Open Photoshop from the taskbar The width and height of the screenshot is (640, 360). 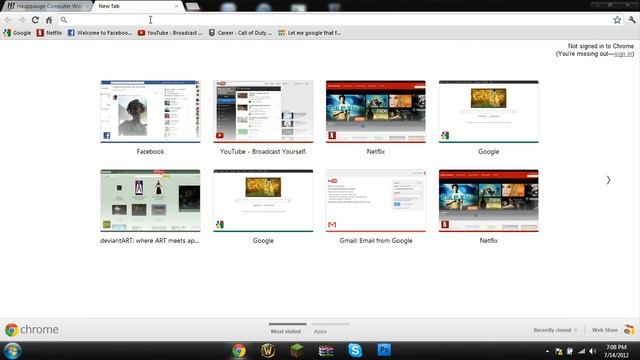click(384, 350)
